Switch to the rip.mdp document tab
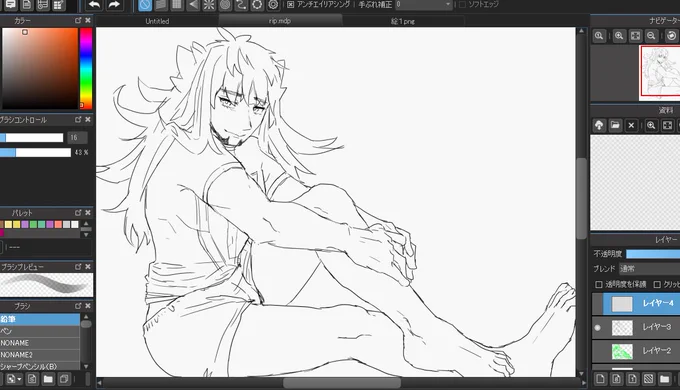 tap(280, 21)
